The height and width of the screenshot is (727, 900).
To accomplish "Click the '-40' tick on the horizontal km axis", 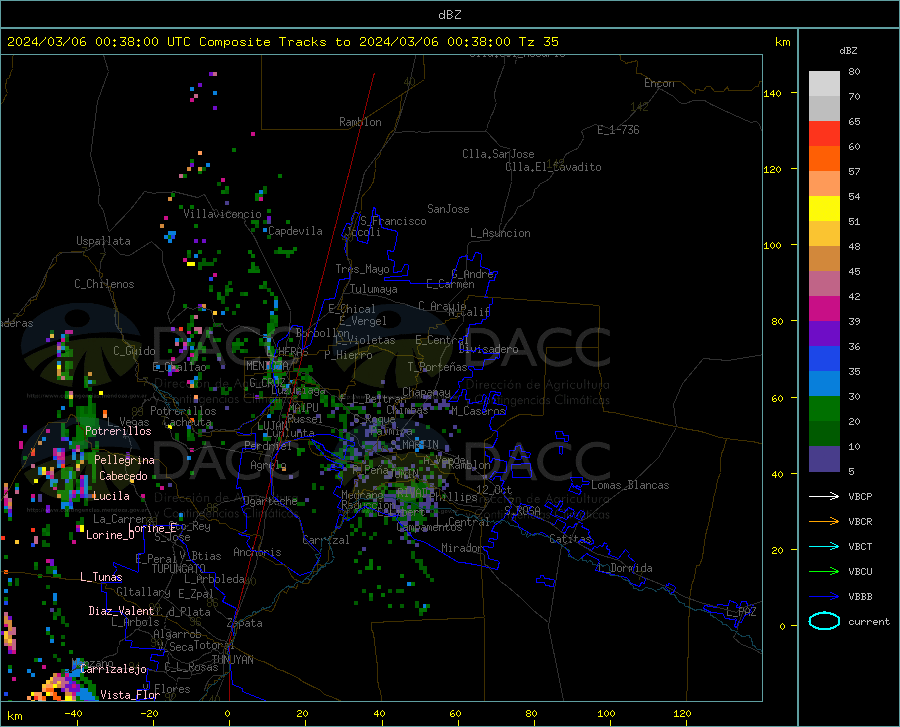I will [x=73, y=713].
